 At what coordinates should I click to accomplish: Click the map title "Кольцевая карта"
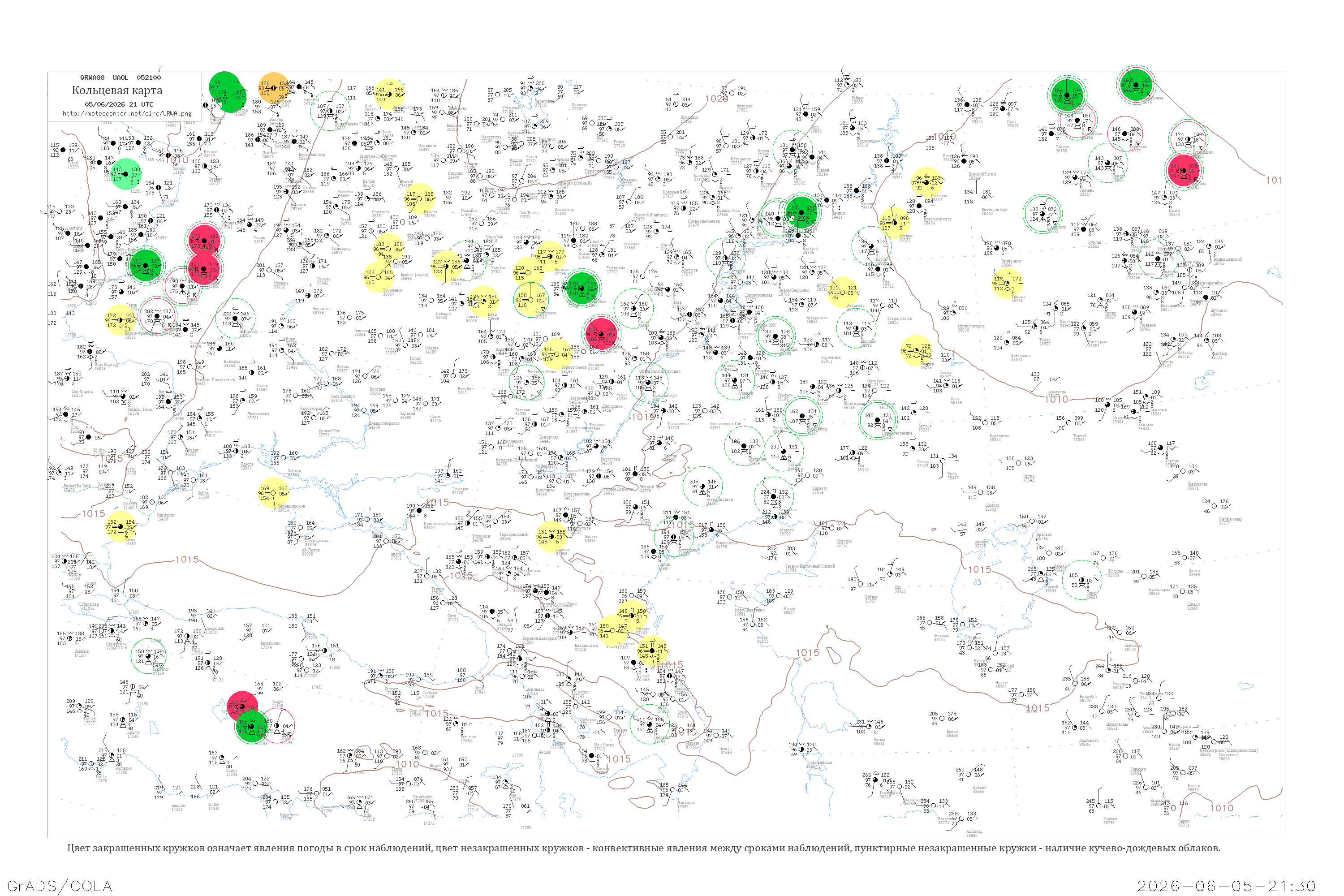[x=117, y=90]
